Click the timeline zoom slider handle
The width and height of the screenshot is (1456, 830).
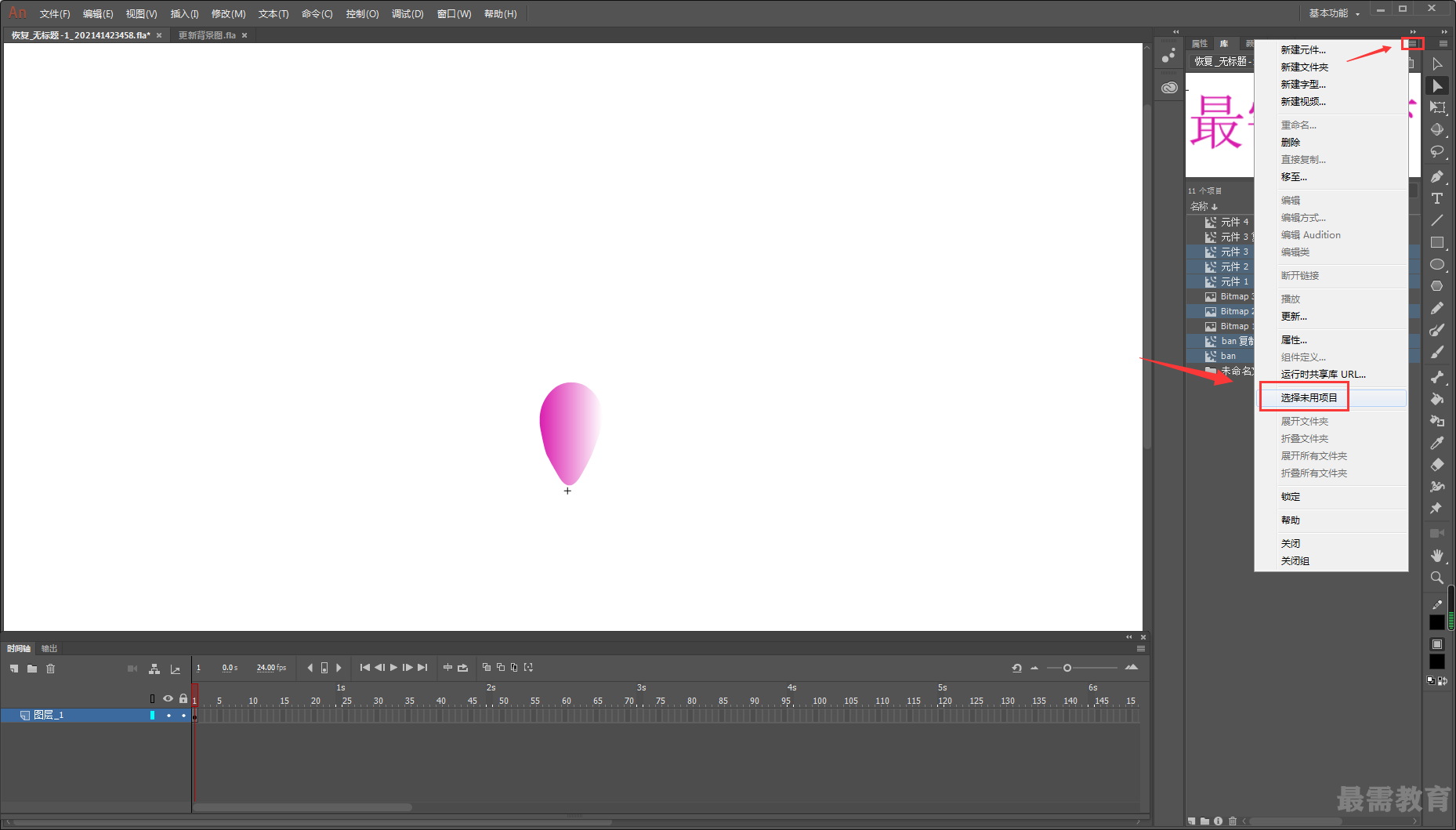coord(1067,668)
